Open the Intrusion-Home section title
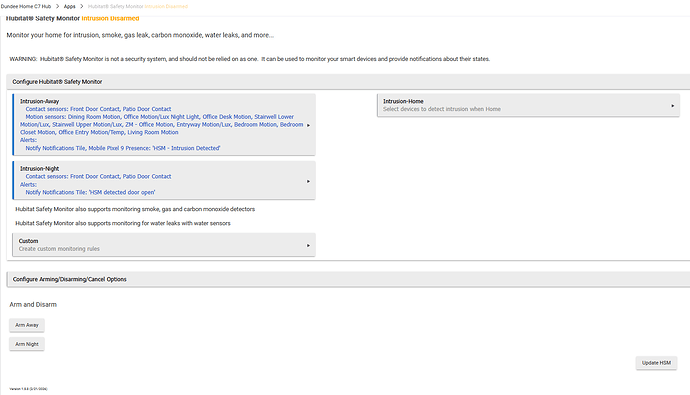 pos(403,101)
